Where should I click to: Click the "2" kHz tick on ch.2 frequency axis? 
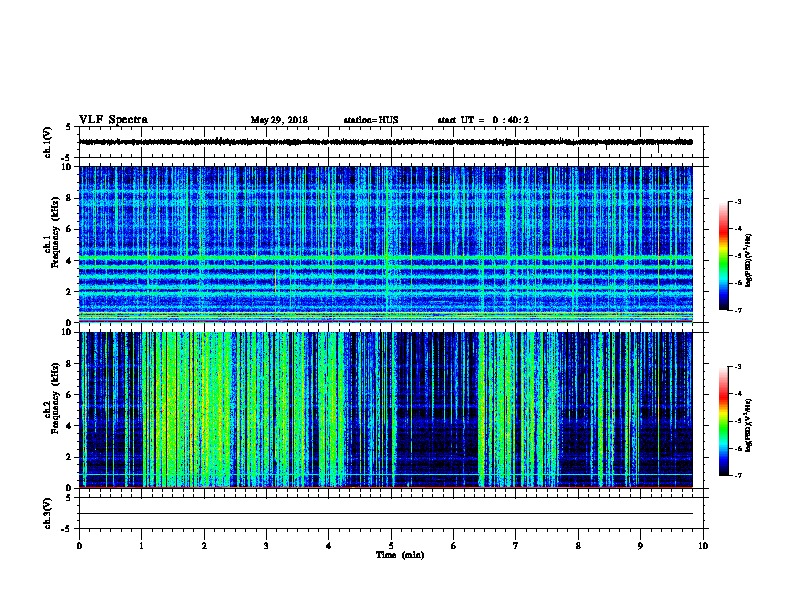click(70, 457)
